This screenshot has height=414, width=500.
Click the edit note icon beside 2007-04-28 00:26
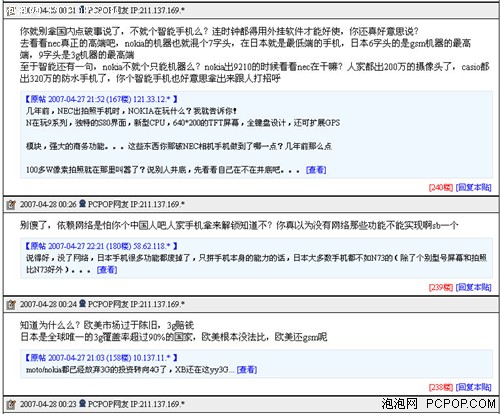(x=11, y=204)
